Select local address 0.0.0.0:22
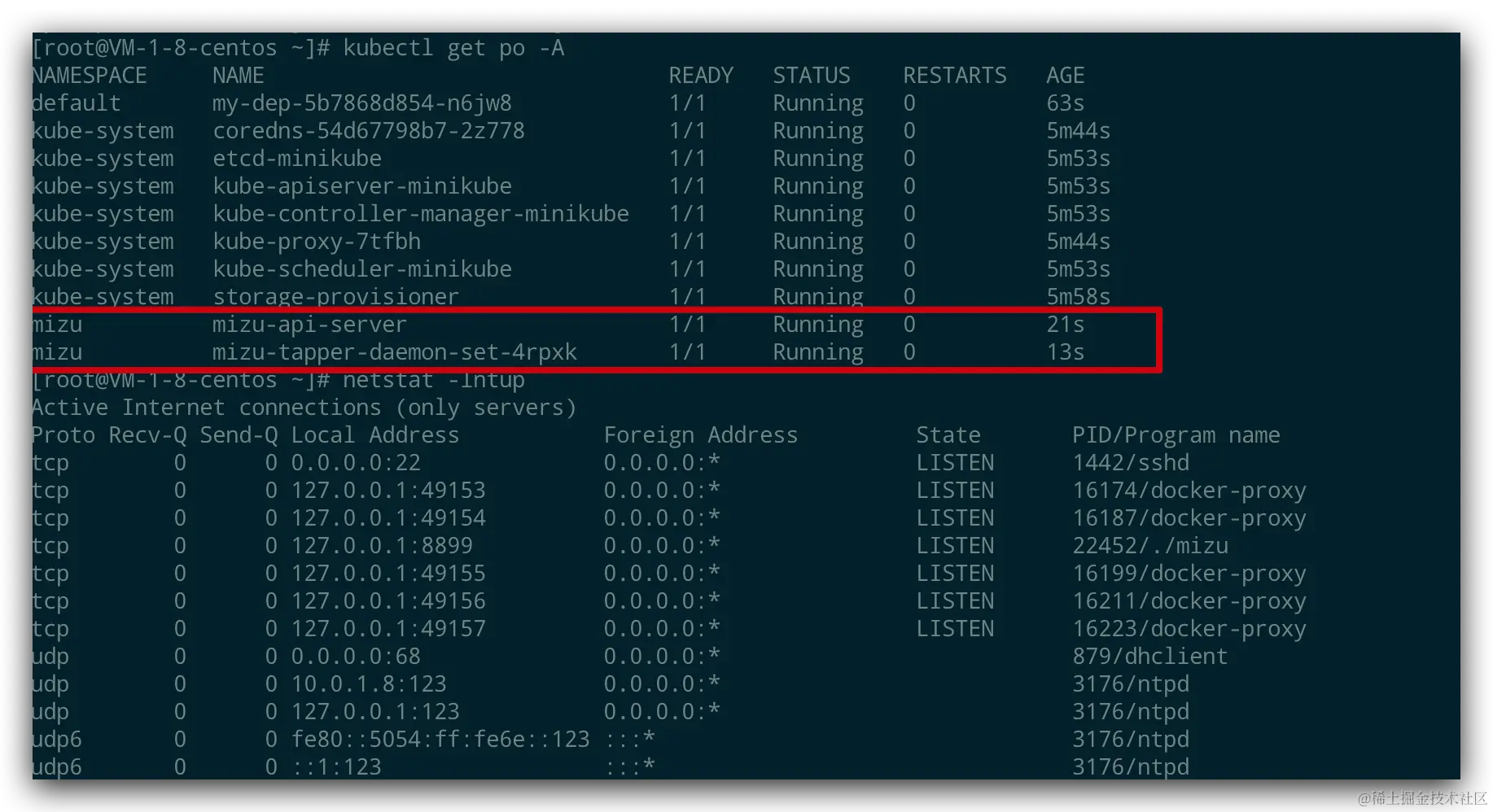This screenshot has height=812, width=1493. click(x=356, y=463)
